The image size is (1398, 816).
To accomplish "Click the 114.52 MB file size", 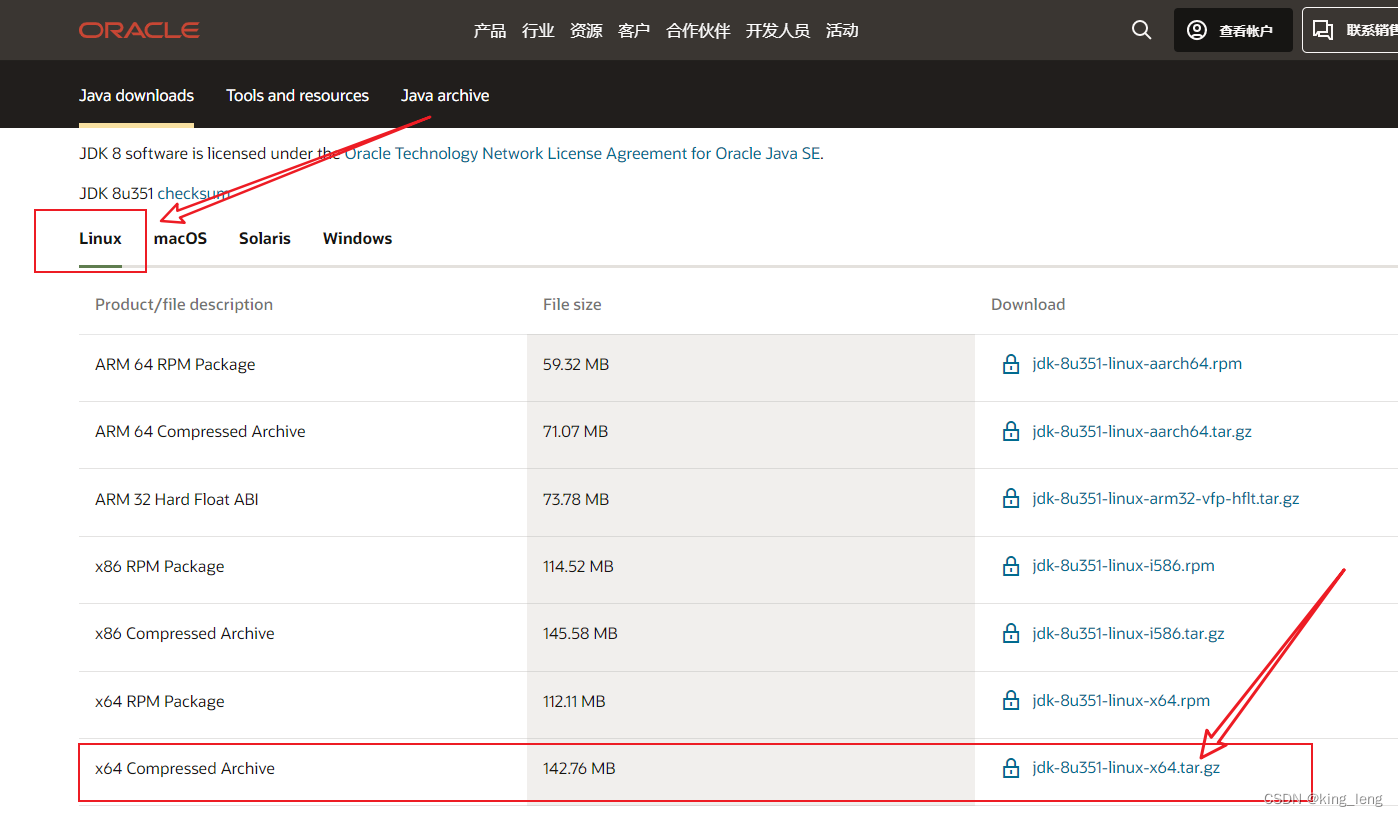I will click(578, 566).
